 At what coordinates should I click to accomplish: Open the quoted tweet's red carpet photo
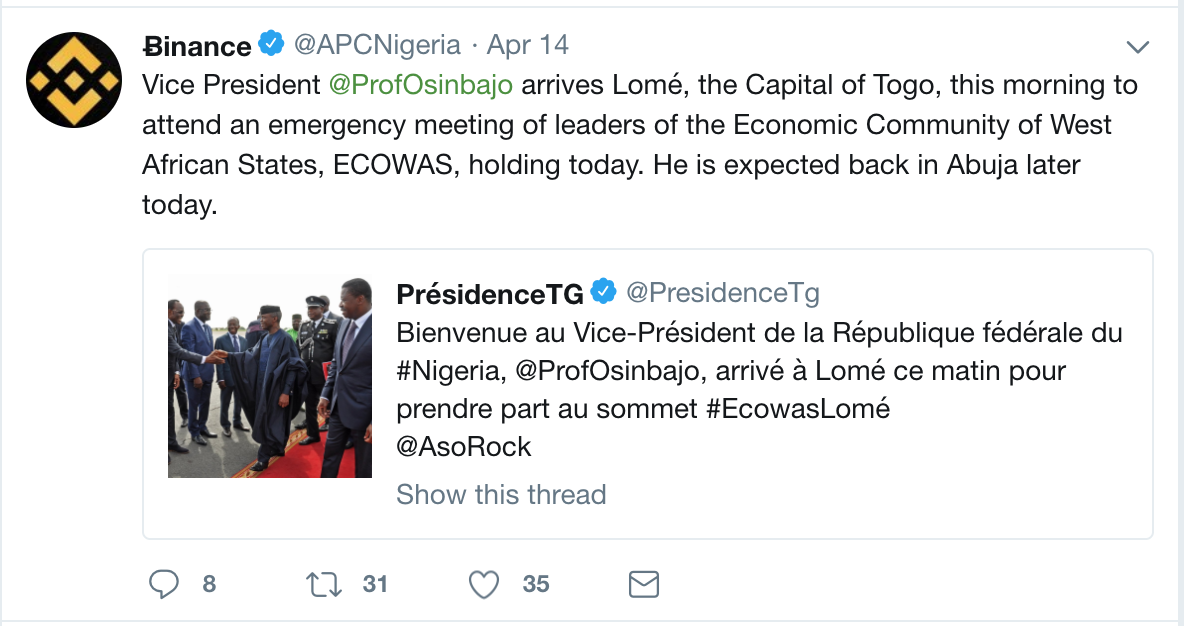[x=270, y=377]
